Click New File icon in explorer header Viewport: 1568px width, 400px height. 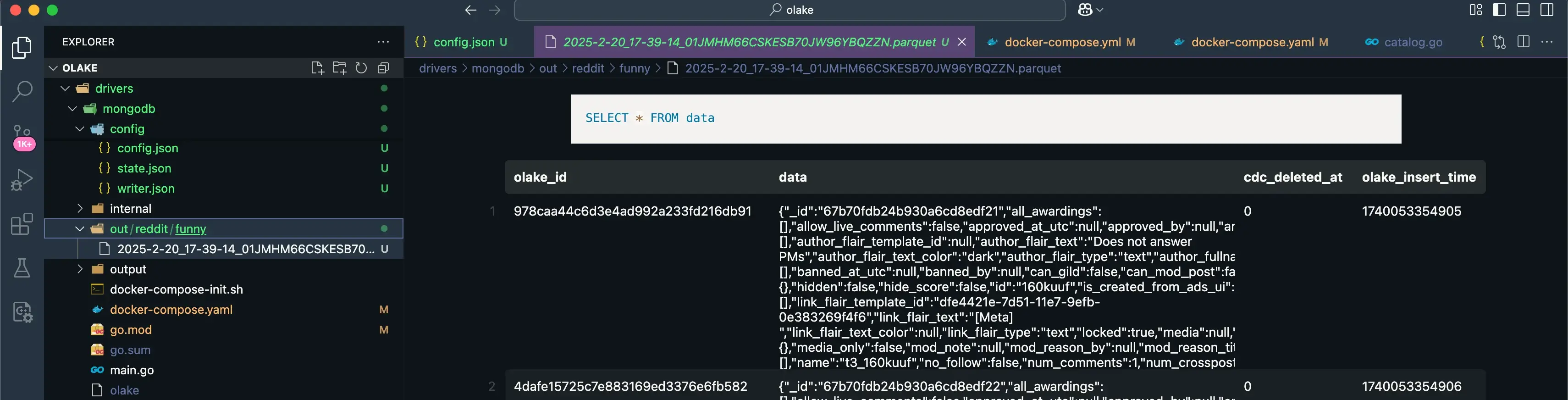tap(317, 68)
